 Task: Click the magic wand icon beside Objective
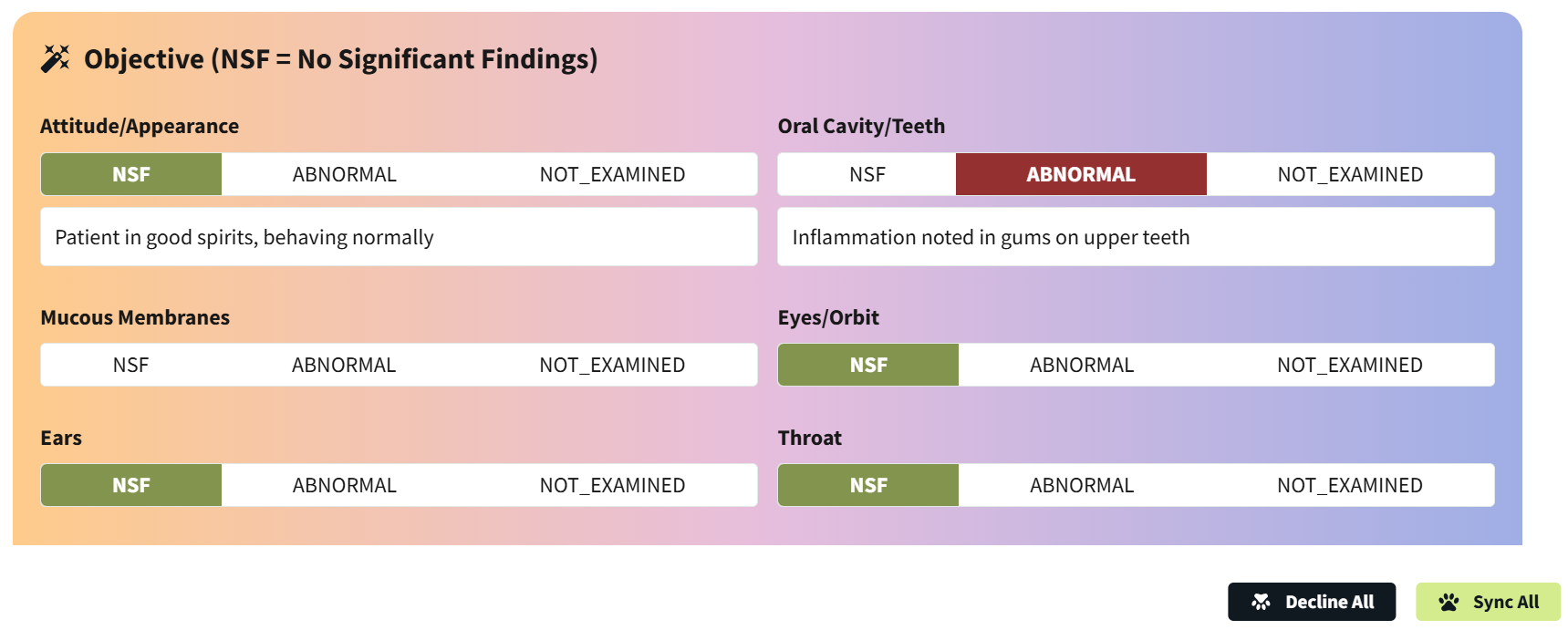click(55, 59)
